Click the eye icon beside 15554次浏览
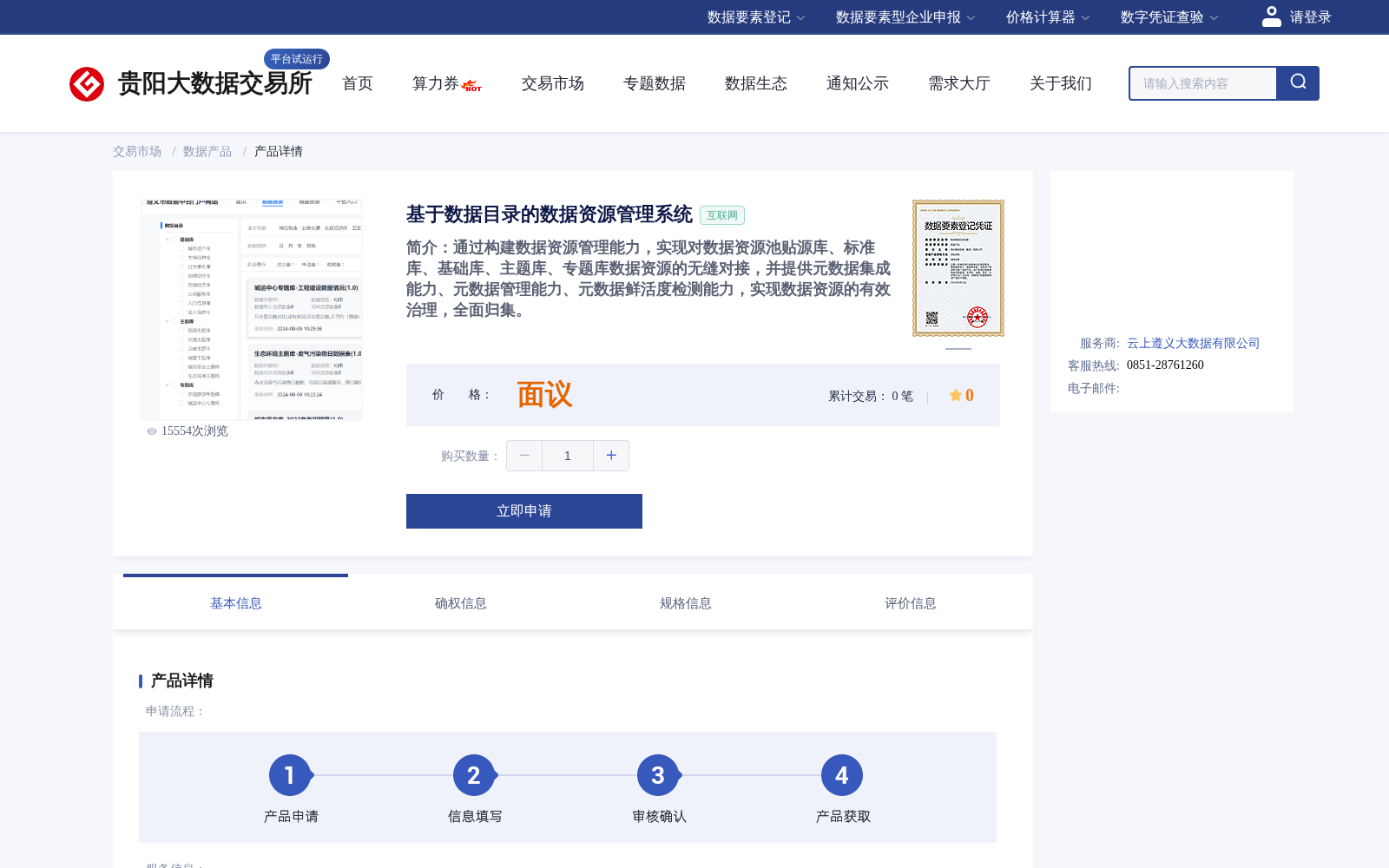The image size is (1389, 868). pos(152,431)
